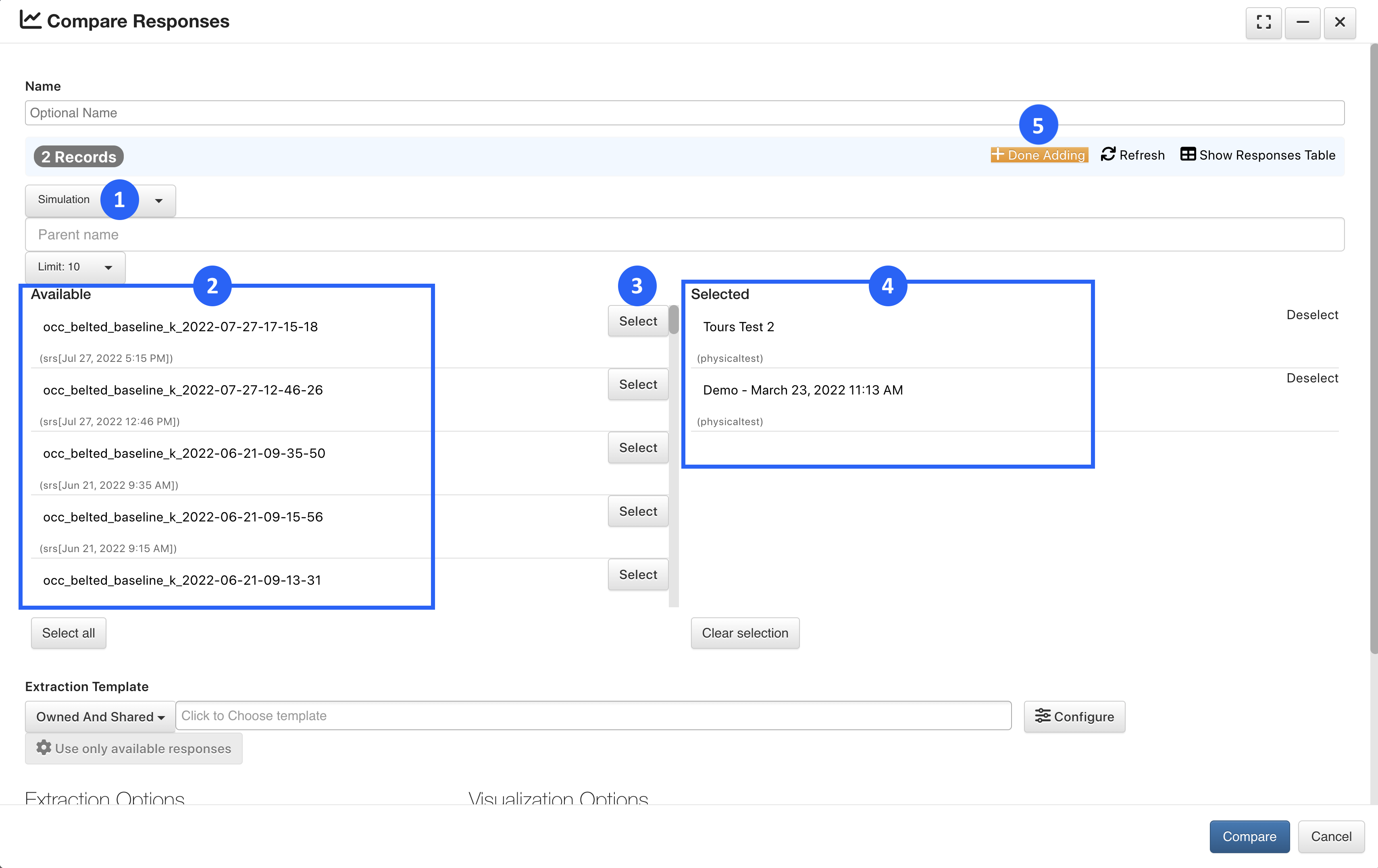Close the Compare Responses dialog
Viewport: 1378px width, 868px height.
(x=1340, y=22)
